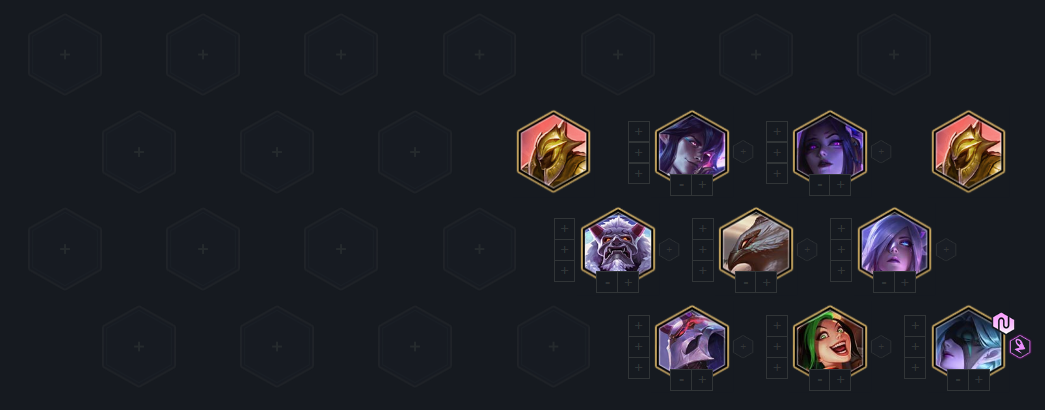Select the green-haired laughing champion portrait
The image size is (1045, 410).
click(830, 342)
